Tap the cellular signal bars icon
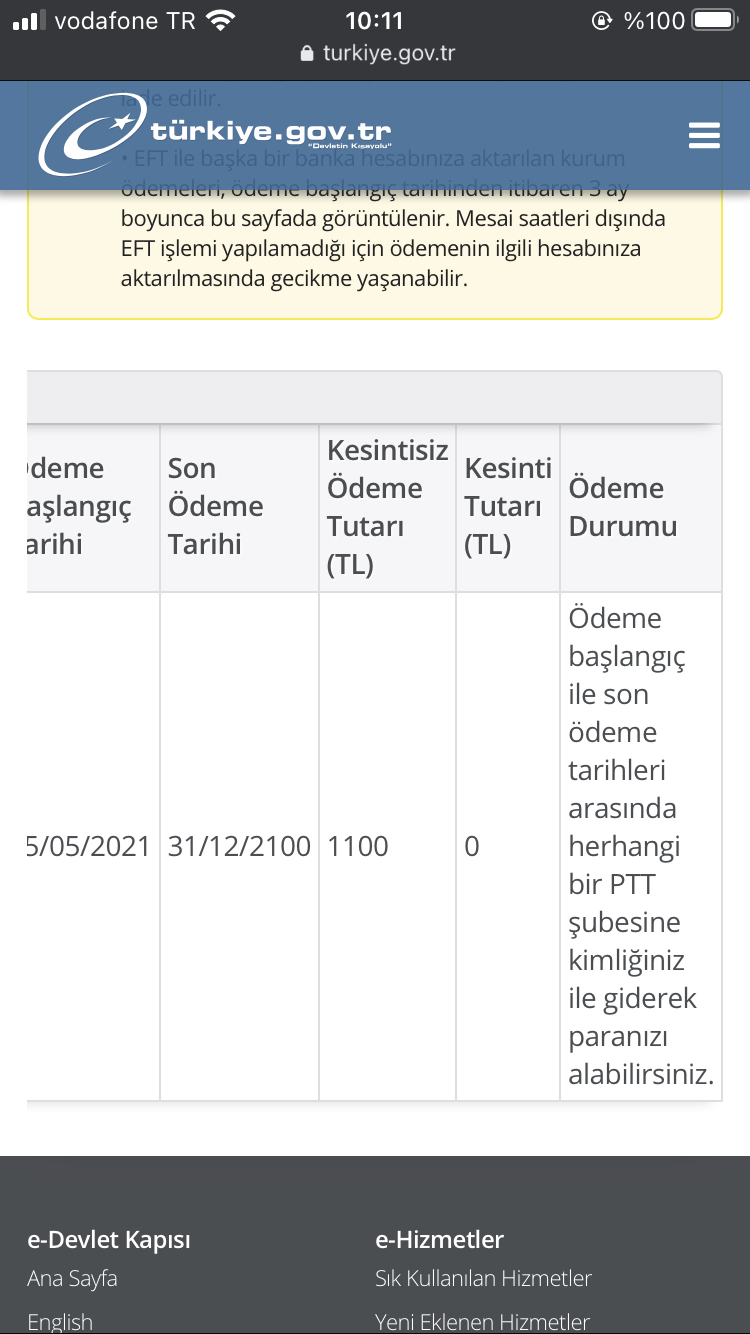The height and width of the screenshot is (1334, 750). pos(31,20)
